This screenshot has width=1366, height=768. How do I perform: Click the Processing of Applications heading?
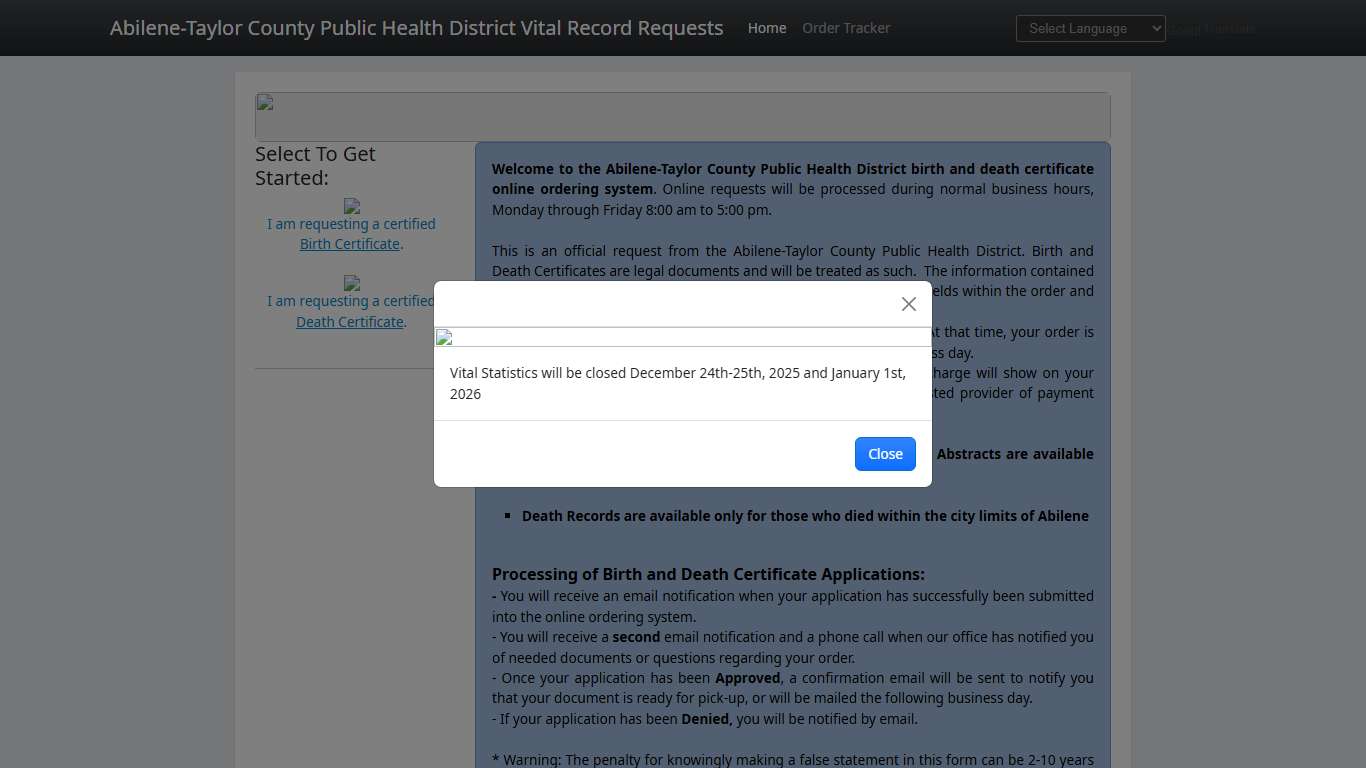(x=708, y=574)
